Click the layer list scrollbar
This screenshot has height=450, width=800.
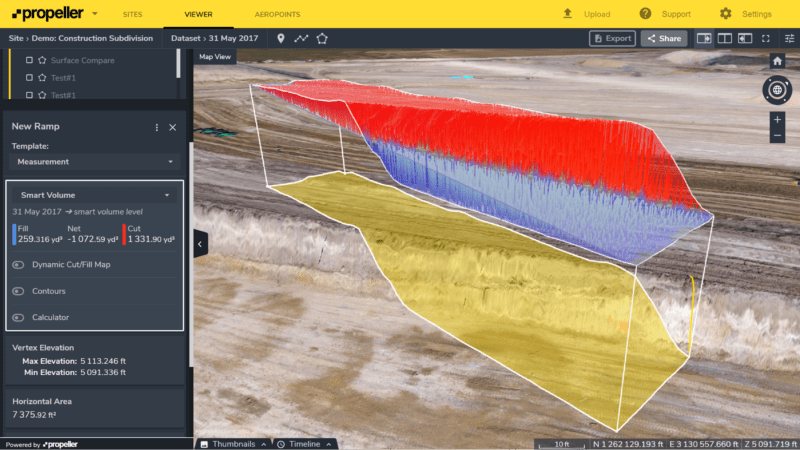tap(178, 64)
